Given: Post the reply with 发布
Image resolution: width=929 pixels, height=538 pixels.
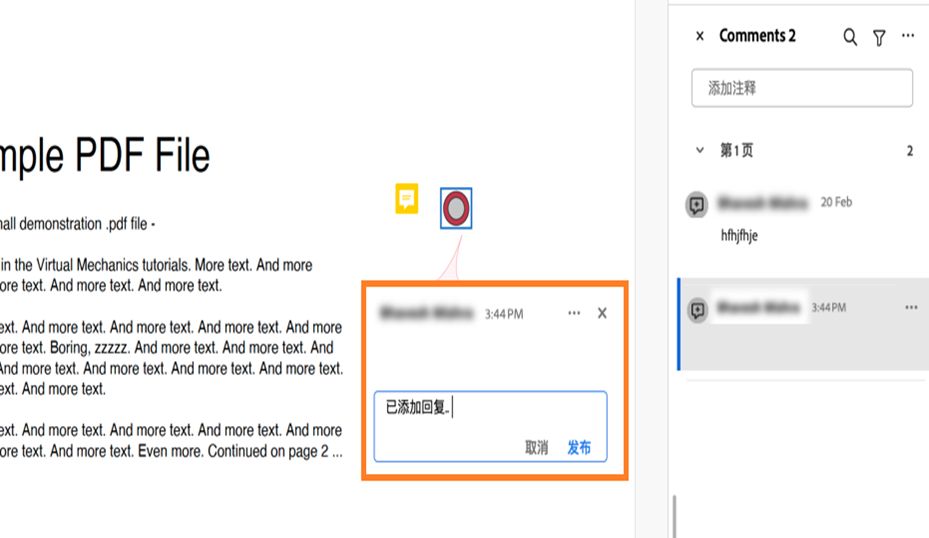Looking at the screenshot, I should point(579,447).
